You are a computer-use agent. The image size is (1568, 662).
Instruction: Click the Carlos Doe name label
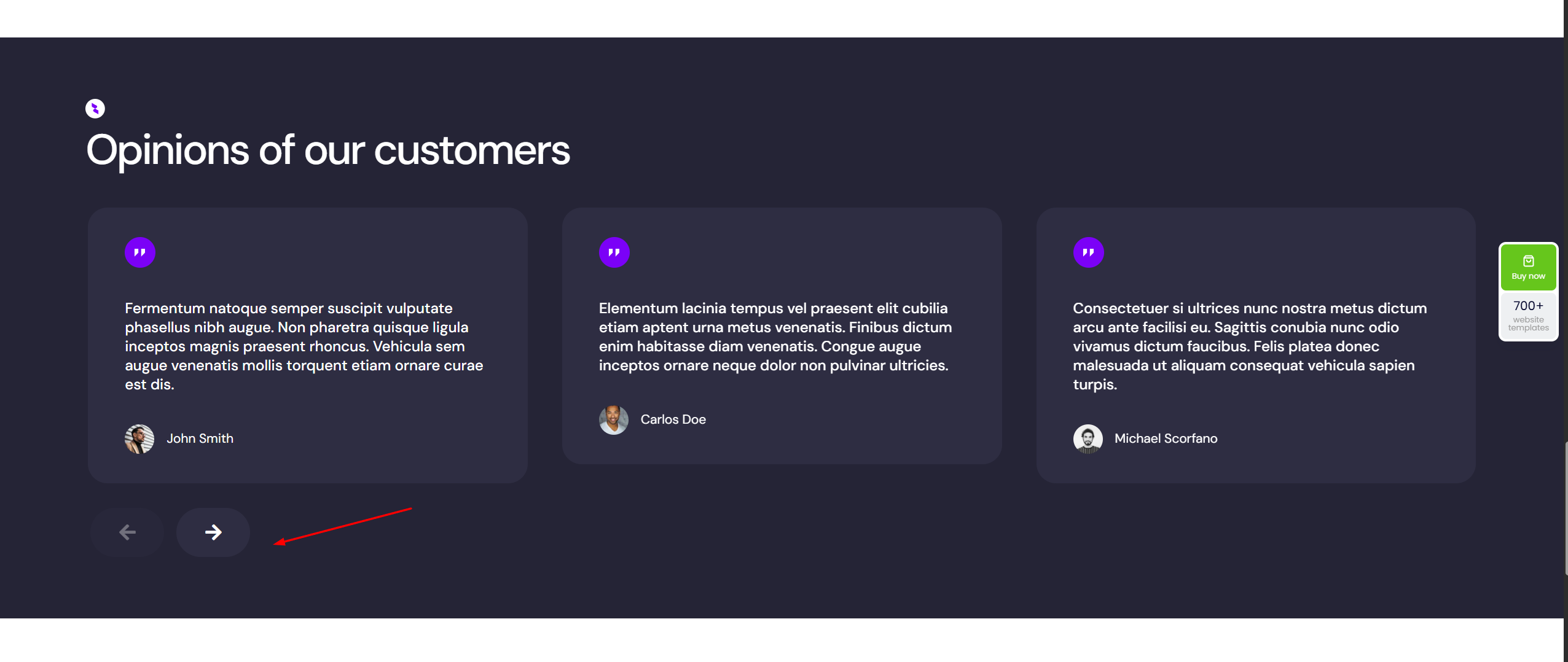pos(673,419)
